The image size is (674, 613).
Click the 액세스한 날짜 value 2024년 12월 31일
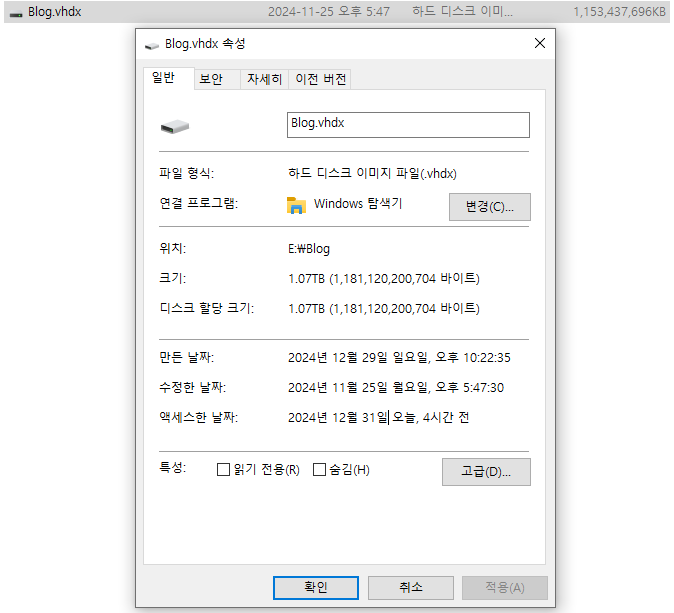coord(378,417)
